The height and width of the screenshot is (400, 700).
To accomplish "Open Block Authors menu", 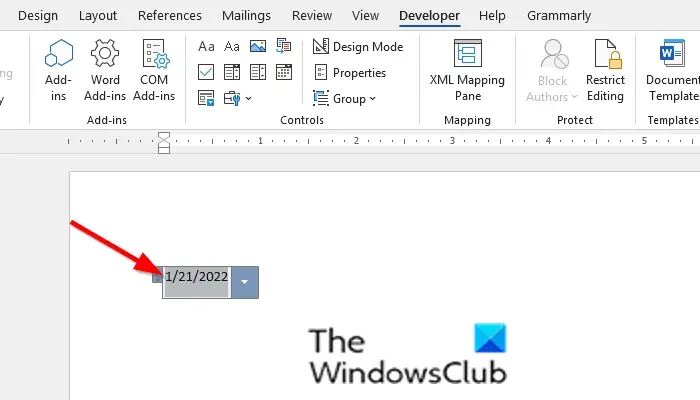I will [x=552, y=71].
